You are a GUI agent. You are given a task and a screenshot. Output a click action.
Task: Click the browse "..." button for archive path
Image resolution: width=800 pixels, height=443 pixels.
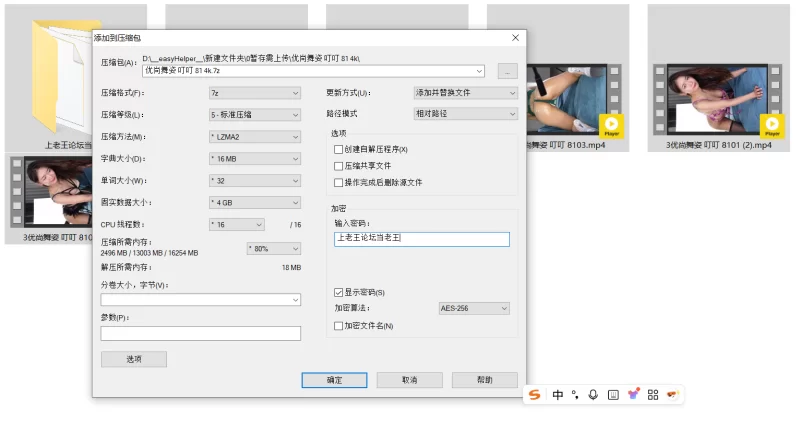pyautogui.click(x=507, y=71)
